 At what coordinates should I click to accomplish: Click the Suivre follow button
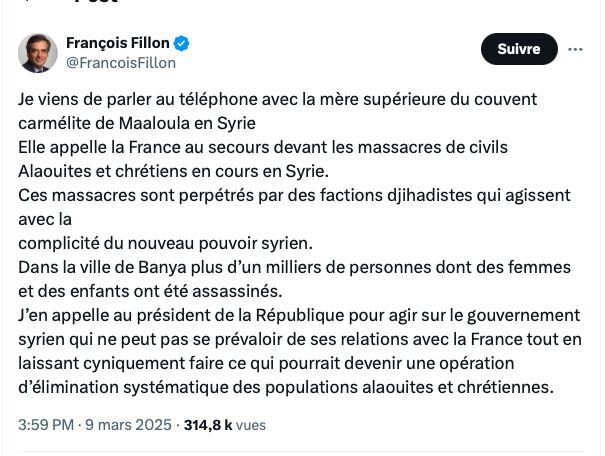(x=518, y=49)
